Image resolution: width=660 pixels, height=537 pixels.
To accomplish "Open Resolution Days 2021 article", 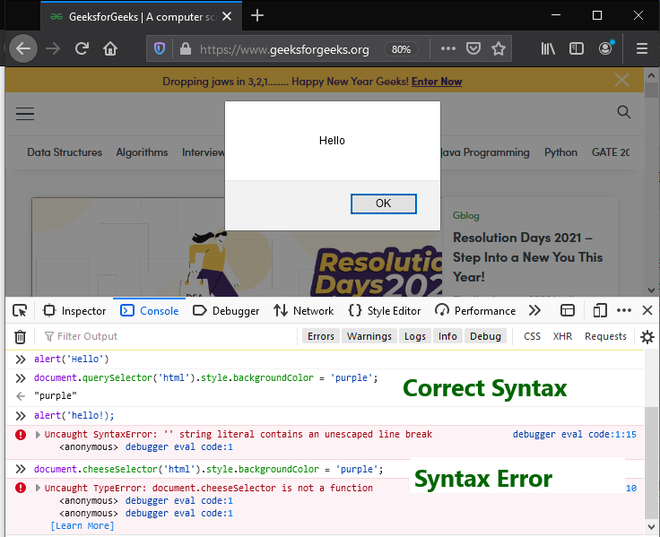I will [x=527, y=257].
